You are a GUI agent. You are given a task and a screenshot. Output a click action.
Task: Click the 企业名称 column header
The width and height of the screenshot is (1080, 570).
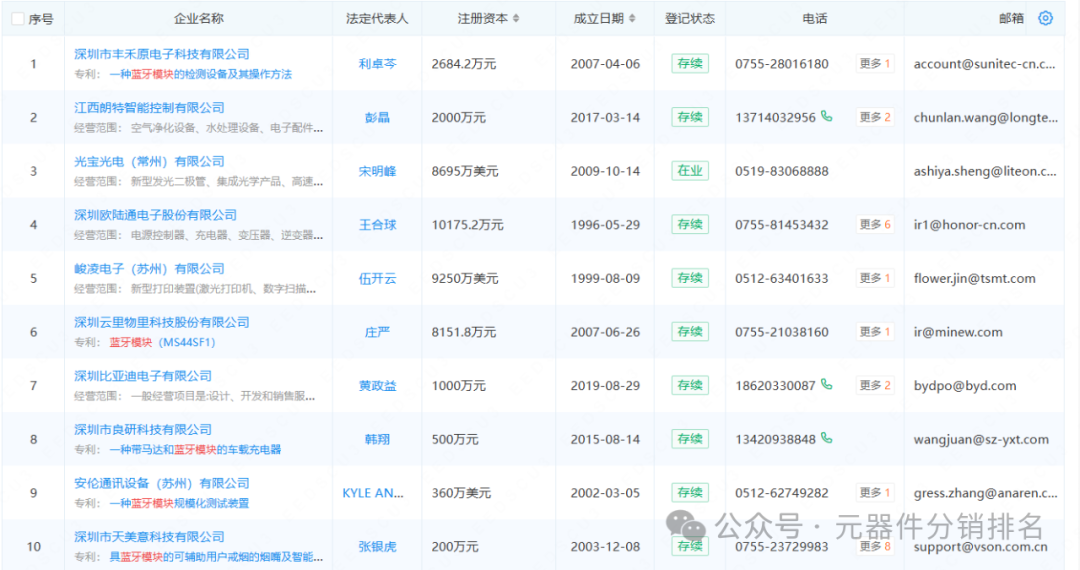(x=198, y=19)
